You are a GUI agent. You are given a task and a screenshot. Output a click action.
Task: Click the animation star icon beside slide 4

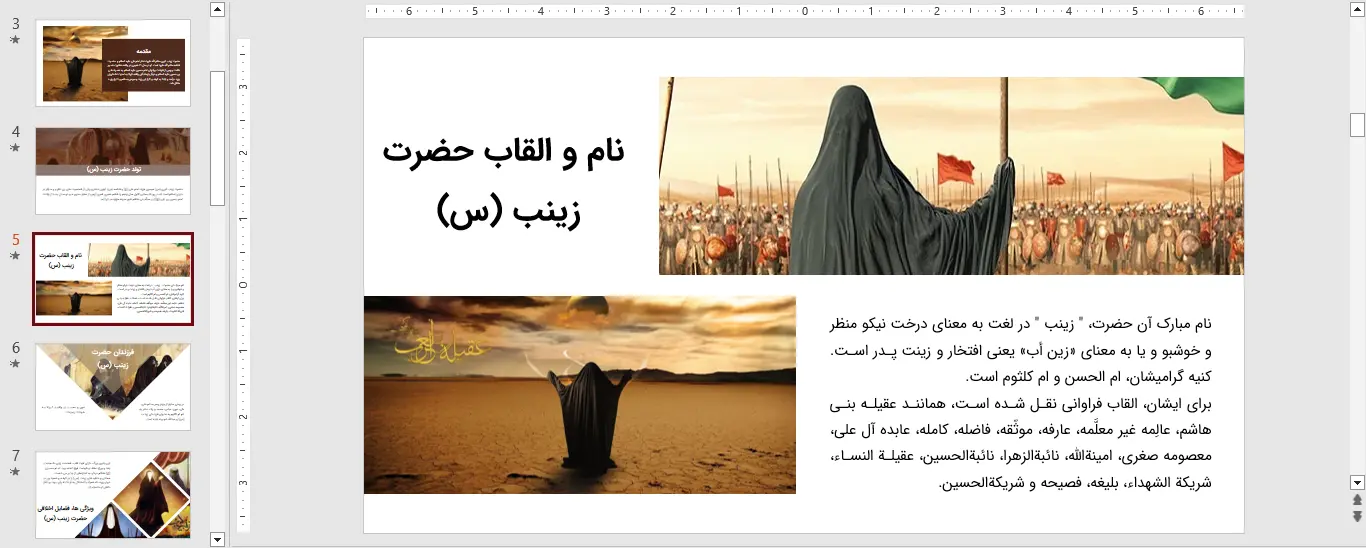pyautogui.click(x=15, y=148)
